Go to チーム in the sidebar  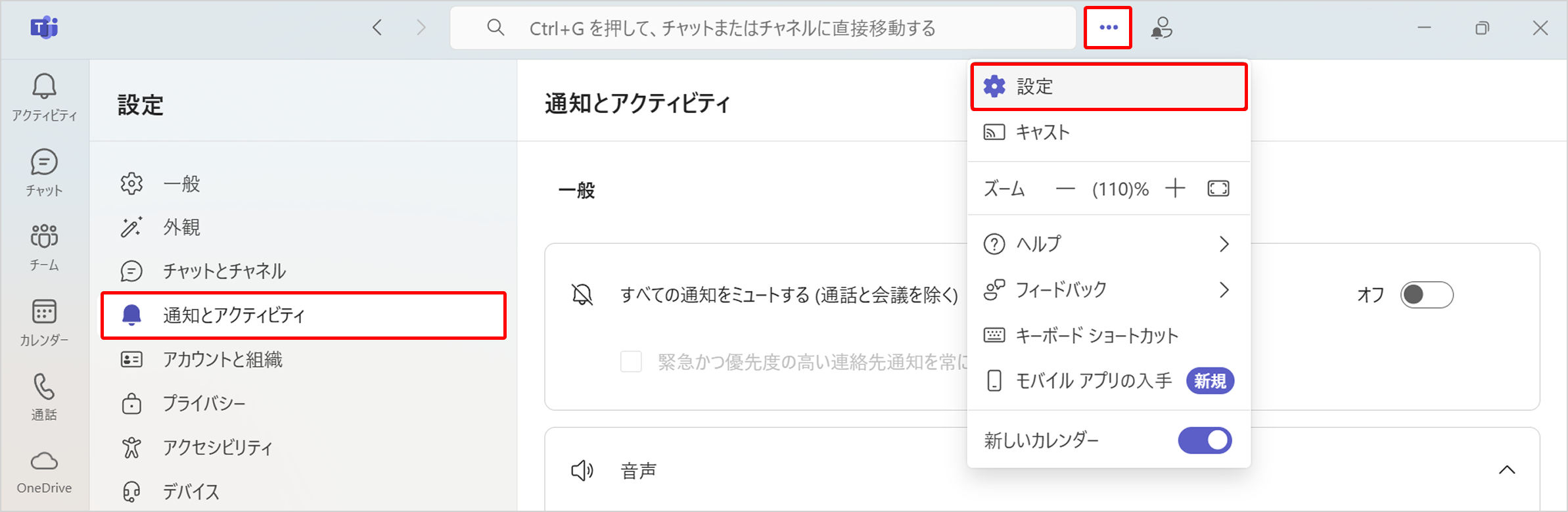pos(44,246)
